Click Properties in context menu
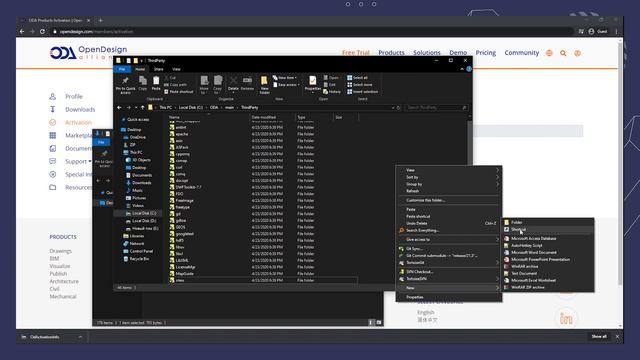640x360 pixels. [449, 297]
